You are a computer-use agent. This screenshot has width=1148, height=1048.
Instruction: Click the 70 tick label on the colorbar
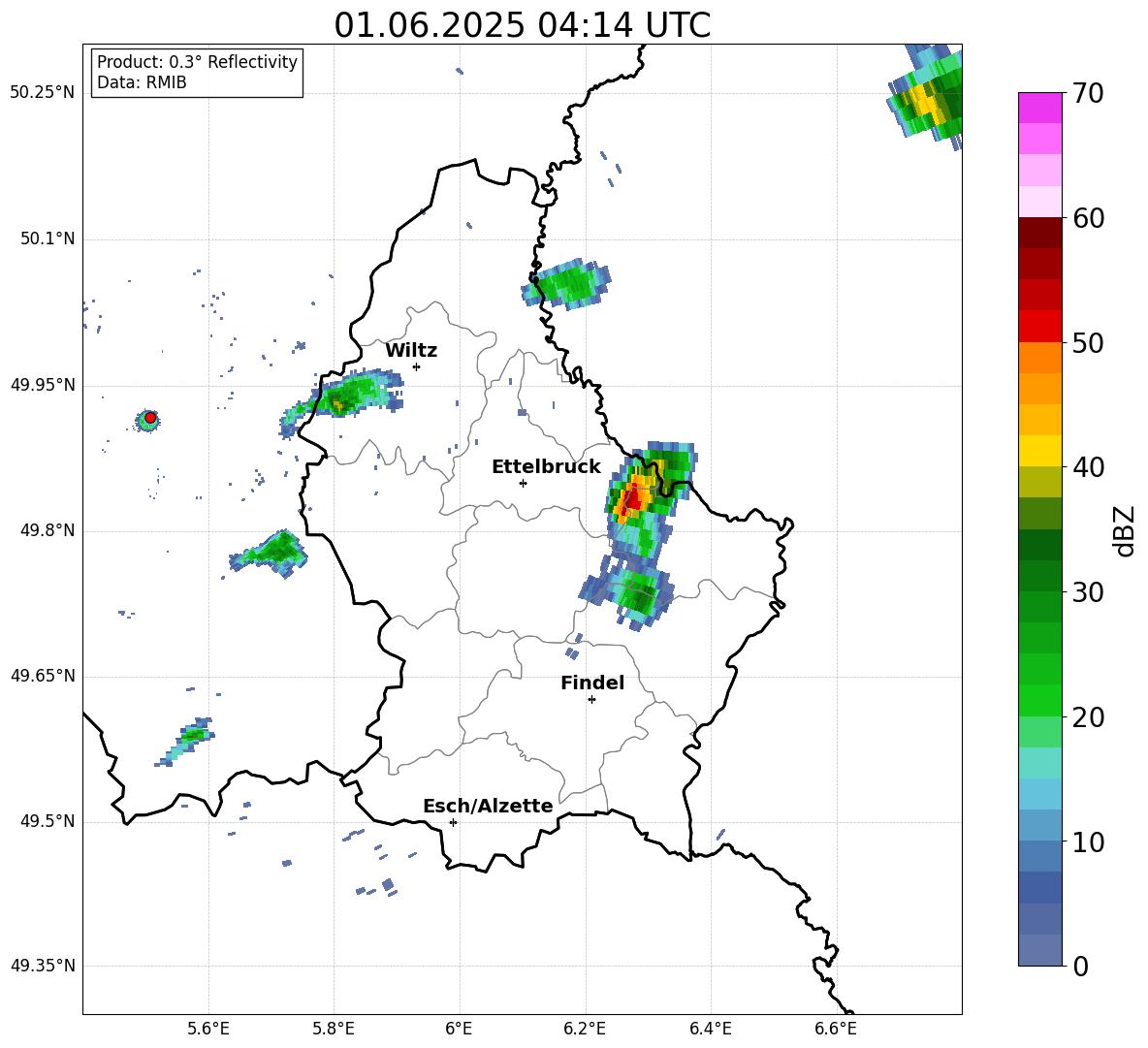1087,93
